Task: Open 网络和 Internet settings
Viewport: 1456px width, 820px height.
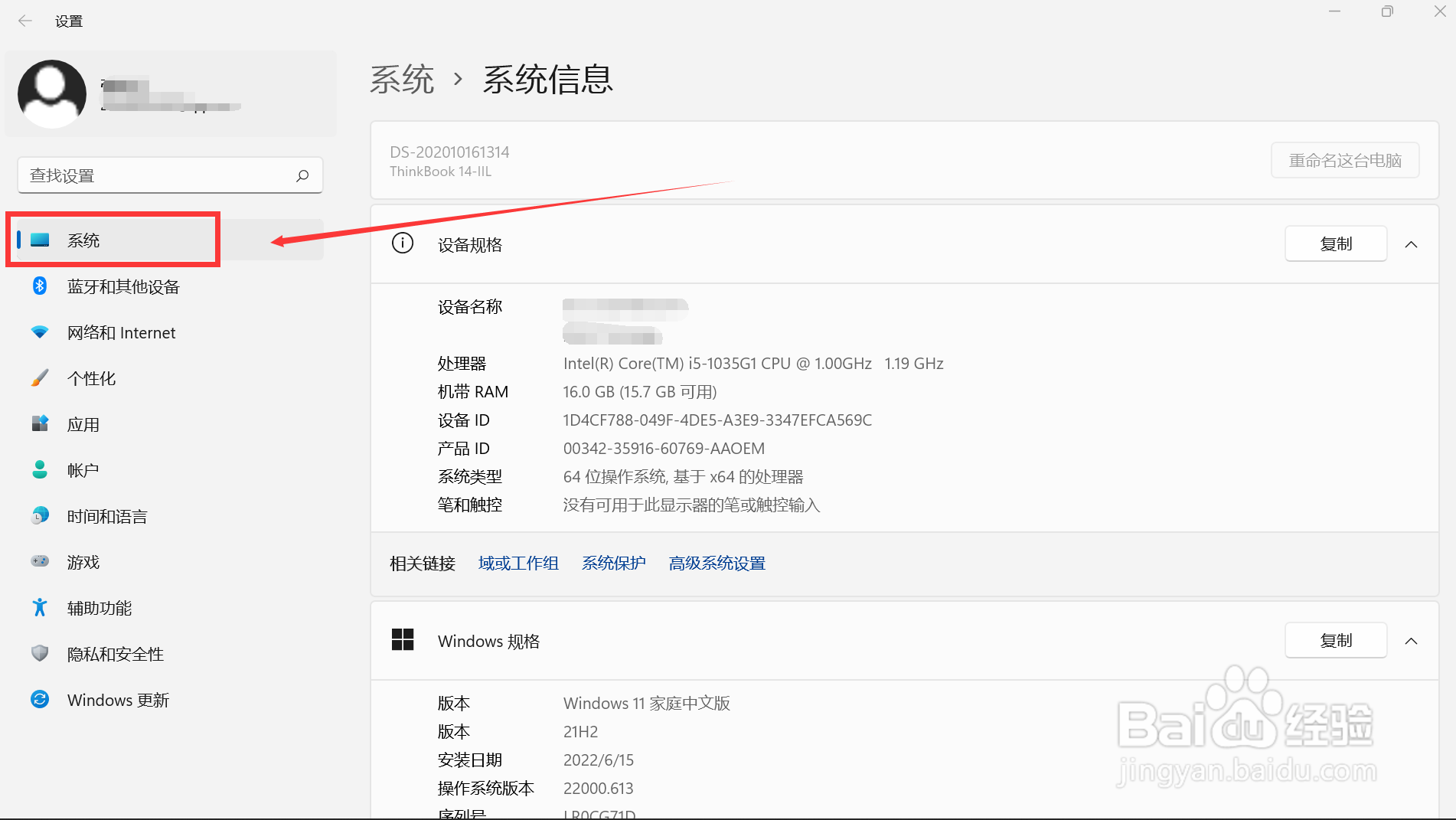Action: coord(122,332)
